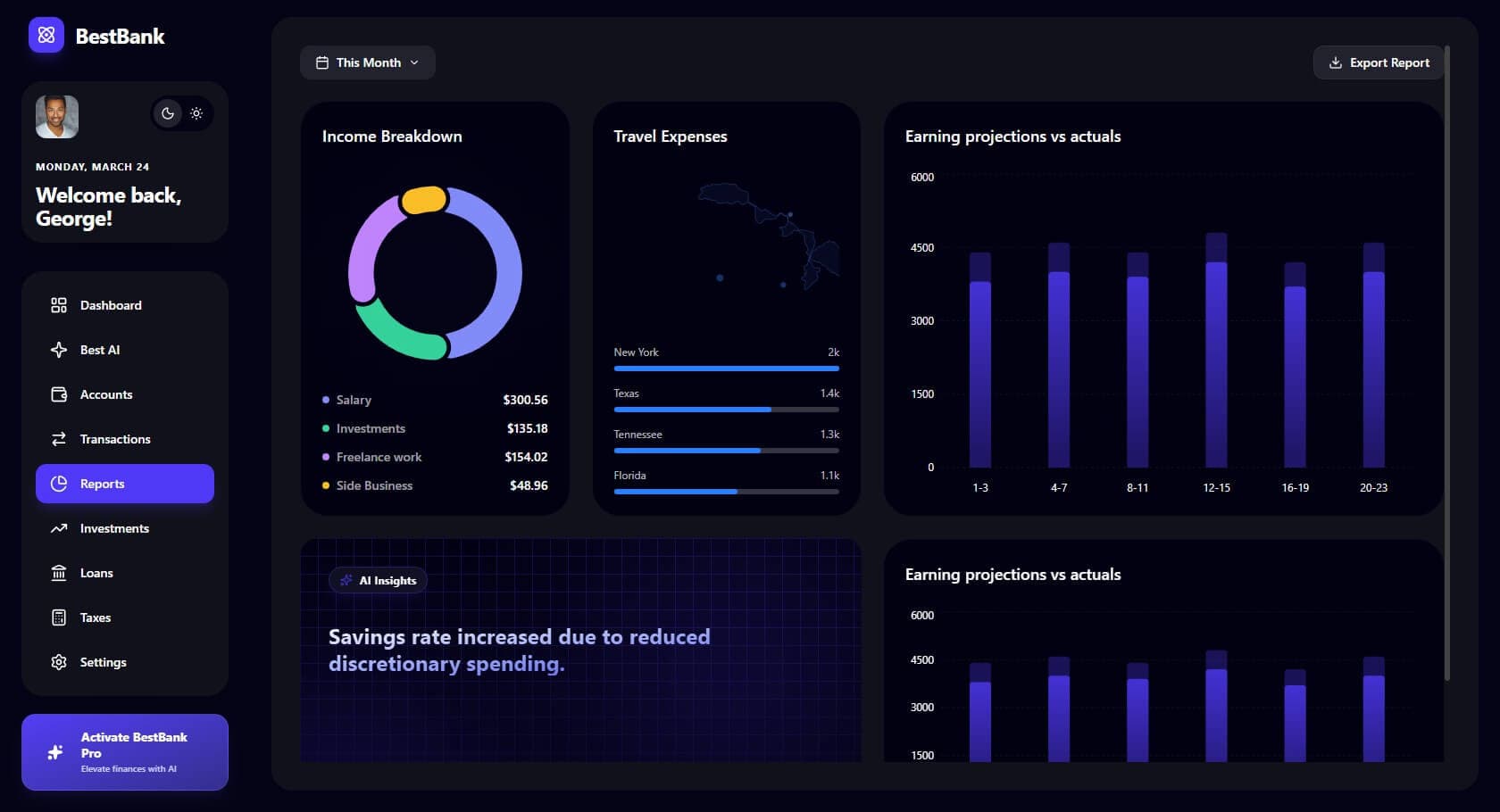This screenshot has height=812, width=1500.
Task: Click the Transactions arrows icon
Action: 59,439
